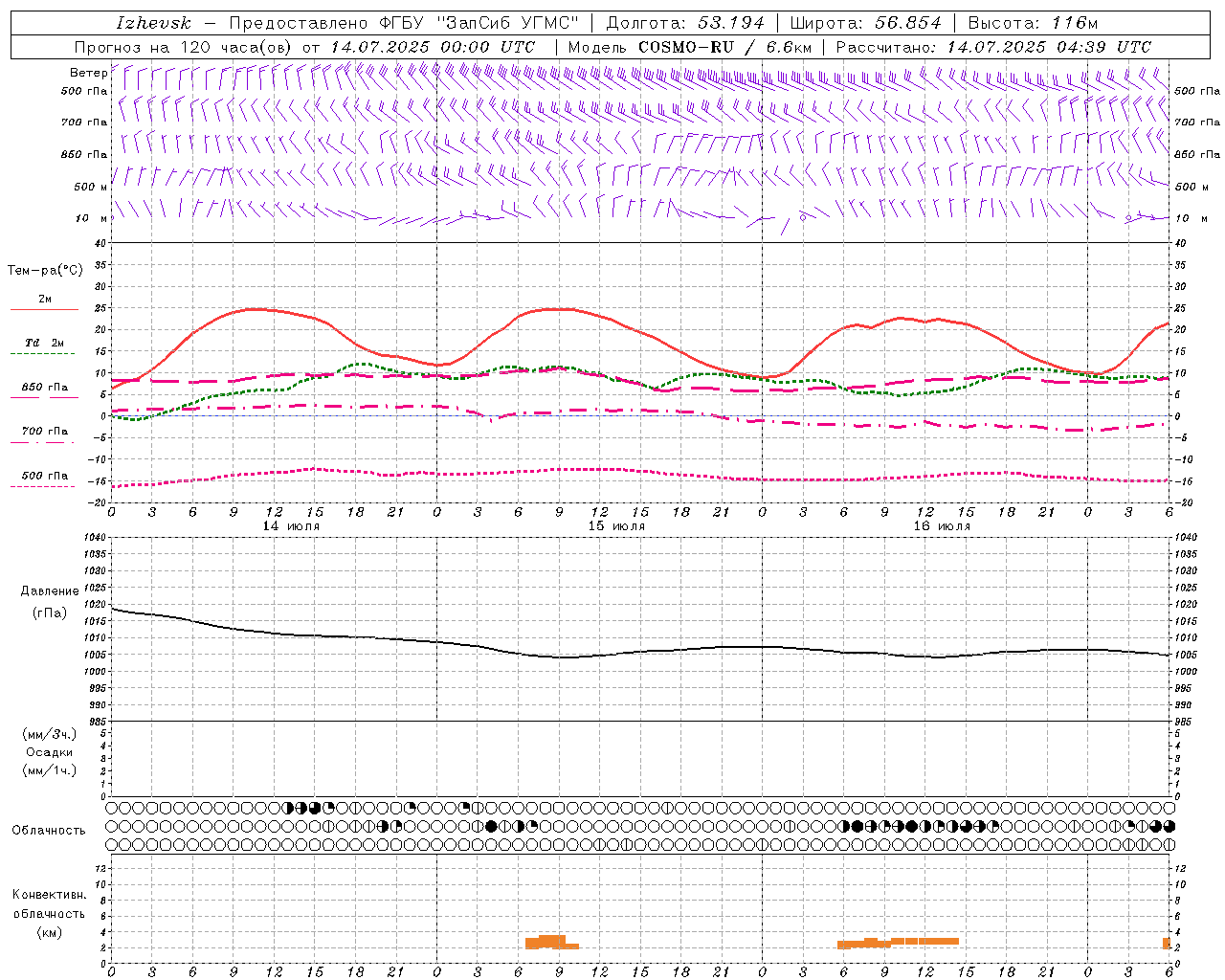
Task: Click the dashed legend line under Td 2м
Action: (42, 354)
